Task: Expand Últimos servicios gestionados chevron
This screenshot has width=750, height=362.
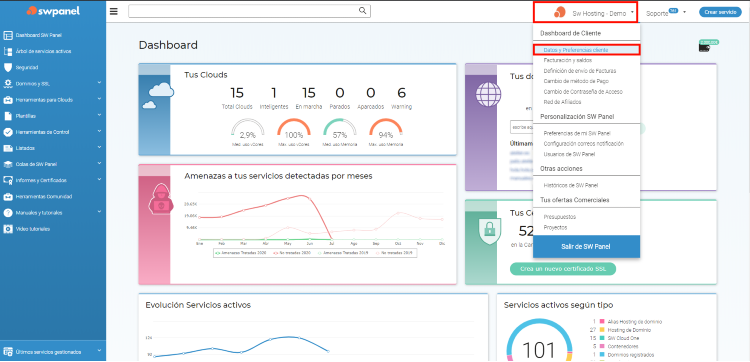Action: [x=99, y=351]
